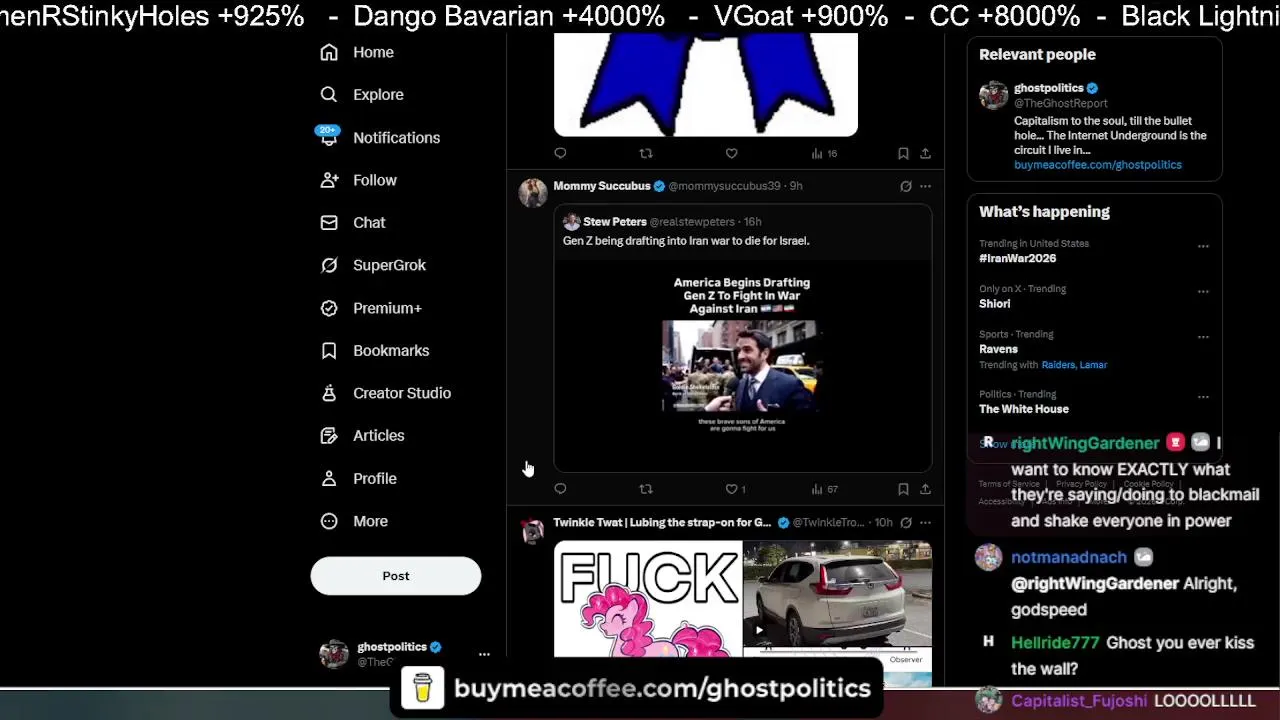Open Mommy Succubus profile avatar

[x=533, y=193]
